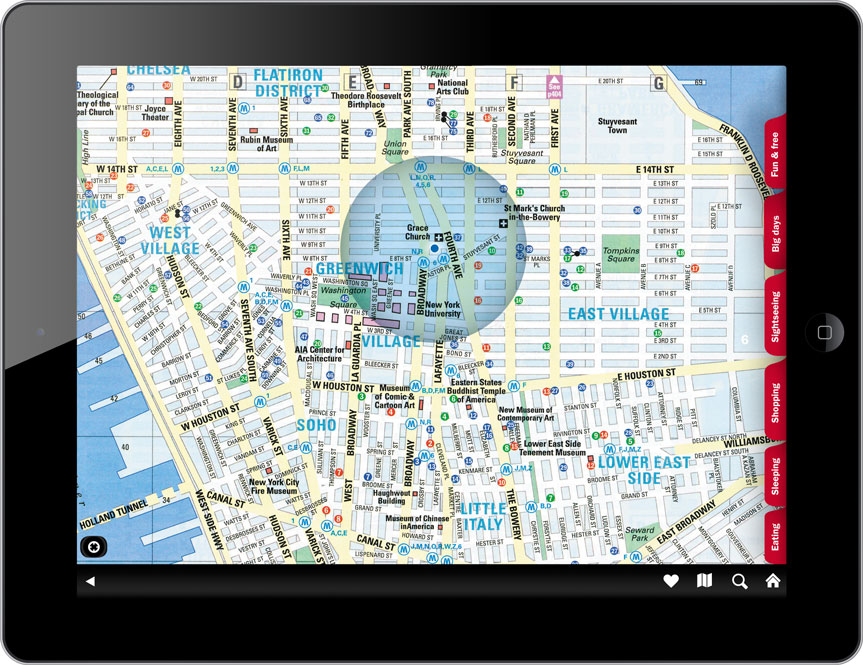863x665 pixels.
Task: Tap the WEST VILLAGE district label
Action: click(170, 241)
